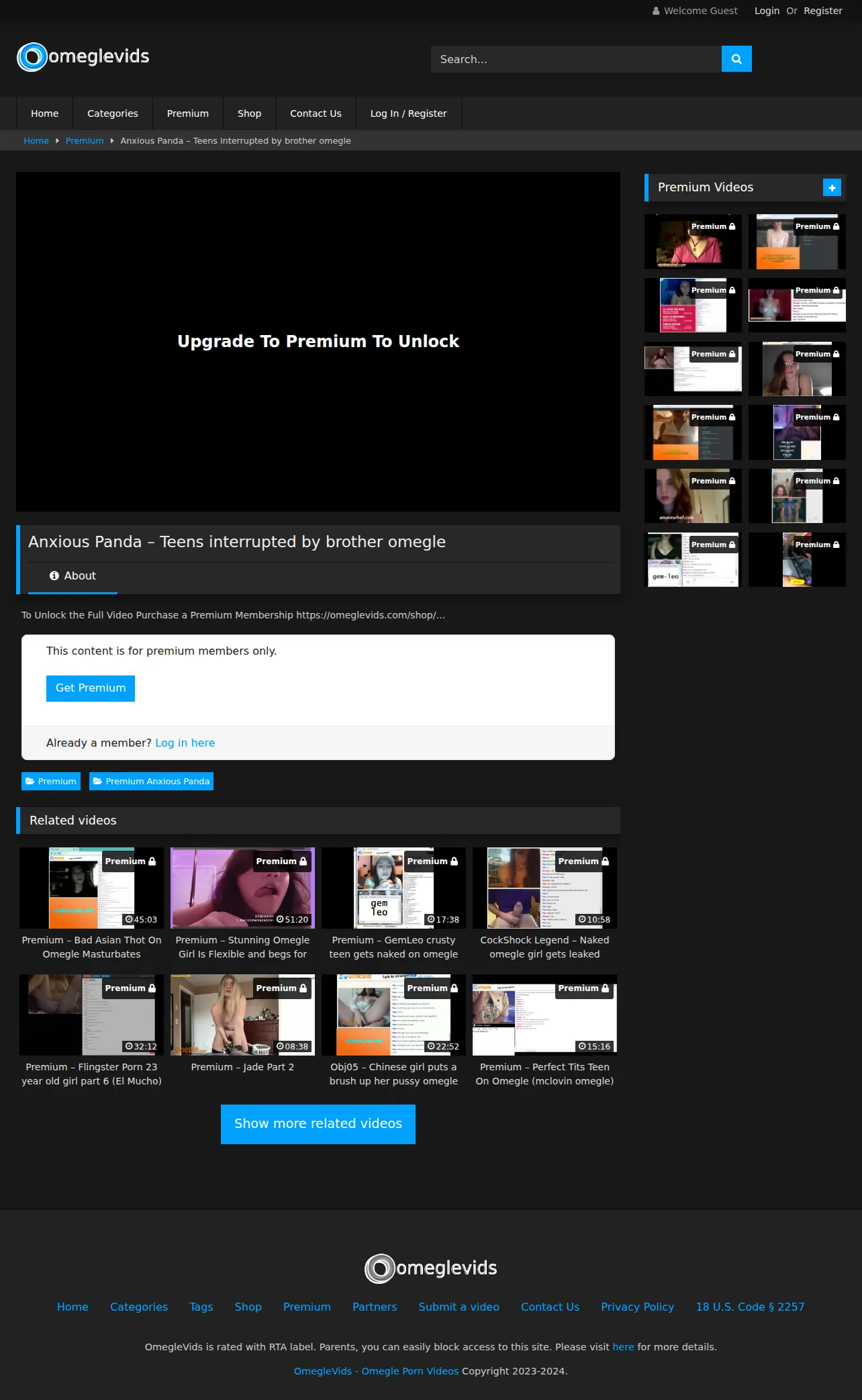Screen dimensions: 862x1400
Task: Click the "here" link in the RTA notice
Action: (623, 1347)
